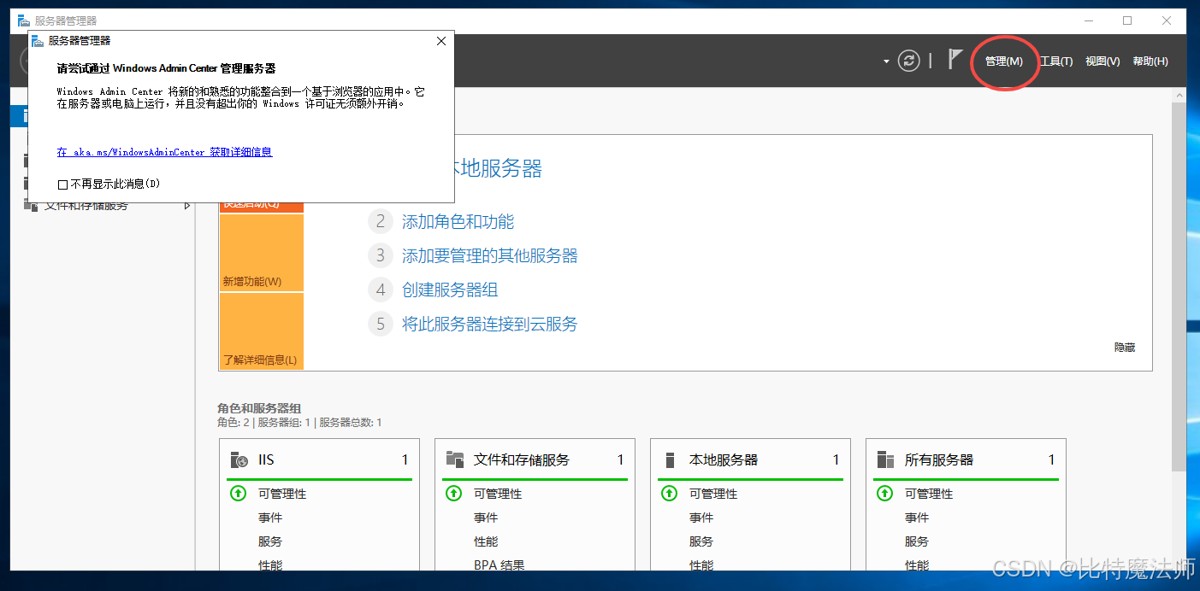Click the 所有服务器 tile icon
Screen dimensions: 1200x591
(x=885, y=460)
